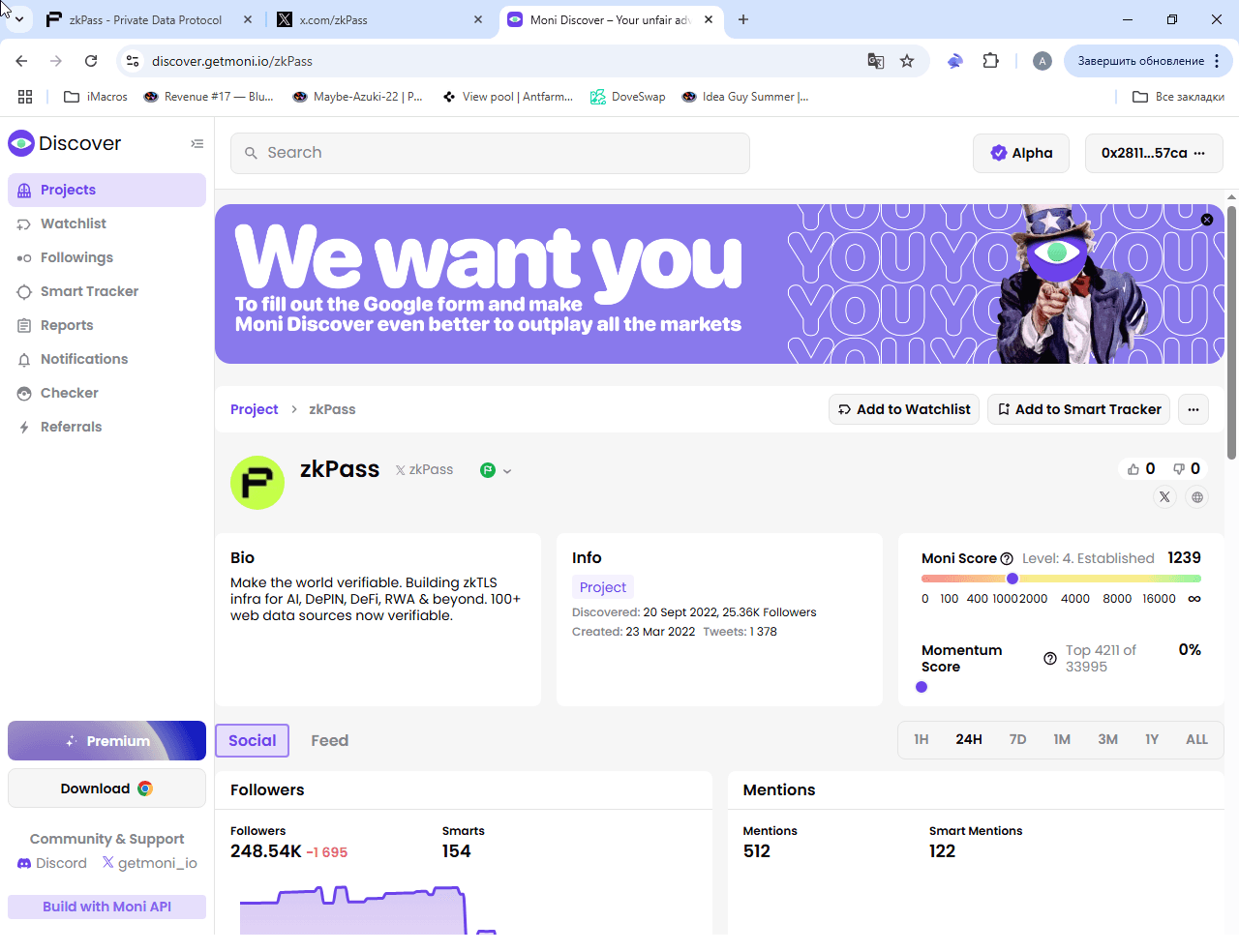The image size is (1239, 952).
Task: Switch to Feed tab
Action: pyautogui.click(x=329, y=740)
